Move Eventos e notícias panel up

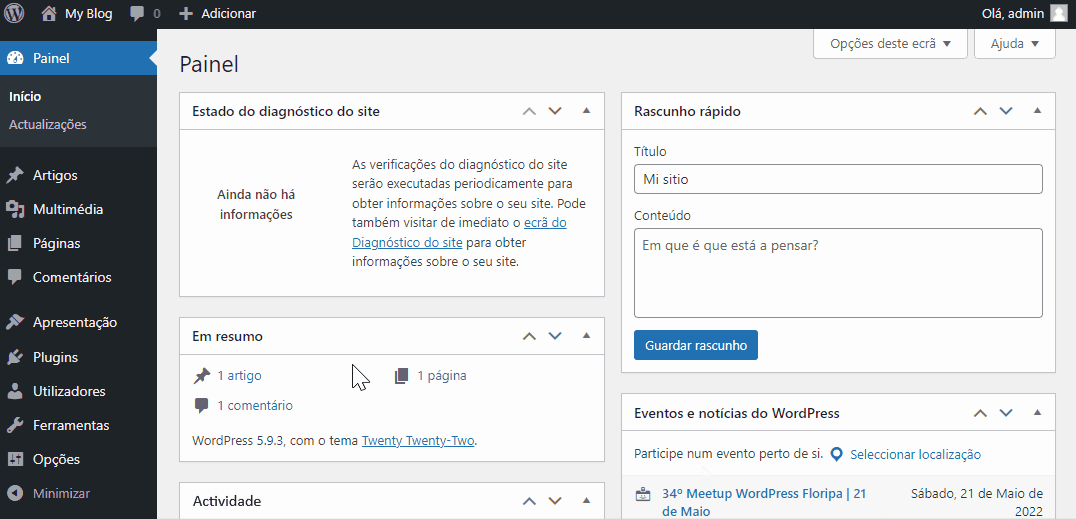[980, 413]
